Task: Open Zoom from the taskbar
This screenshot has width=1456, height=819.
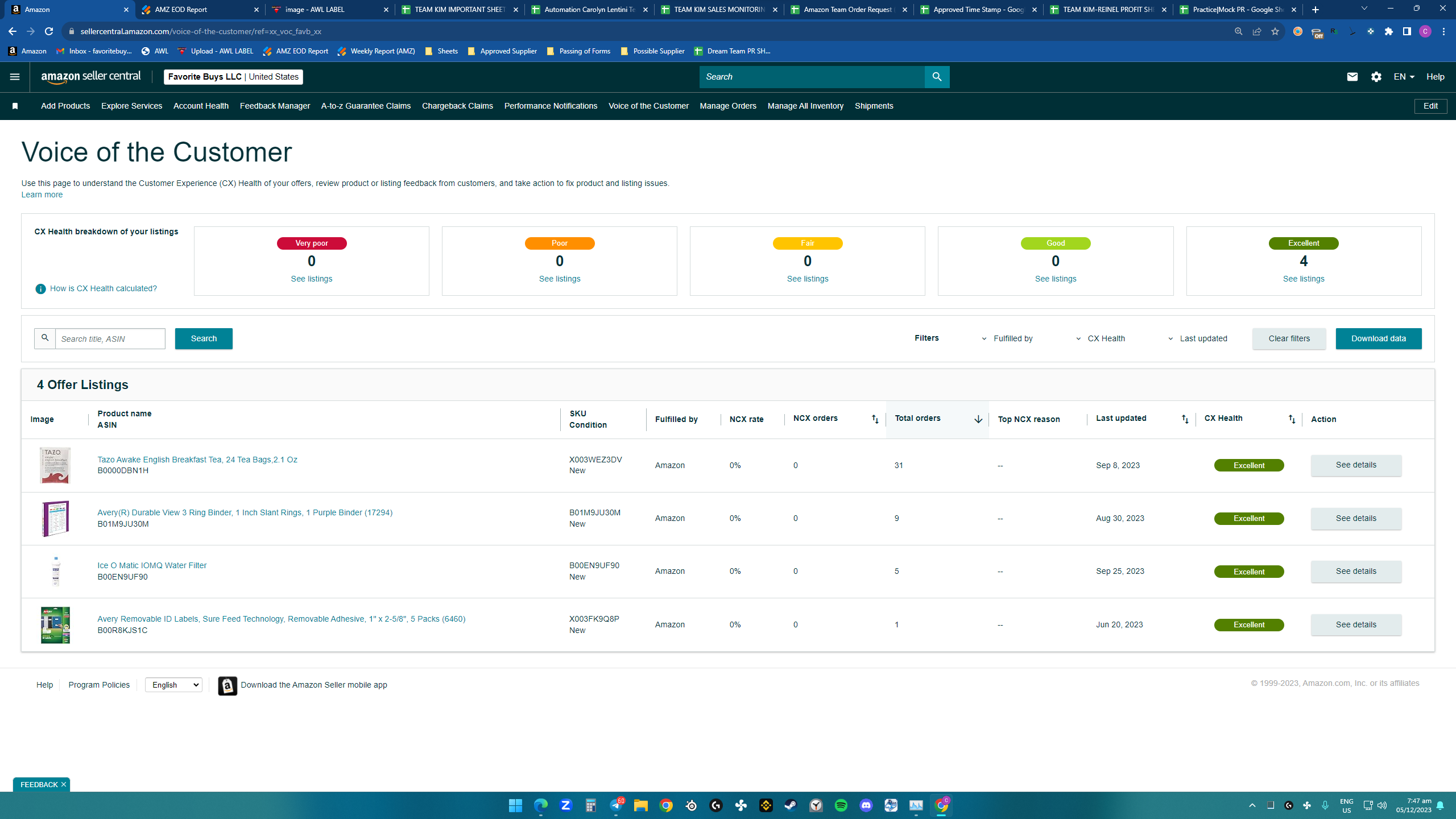Action: (x=566, y=805)
